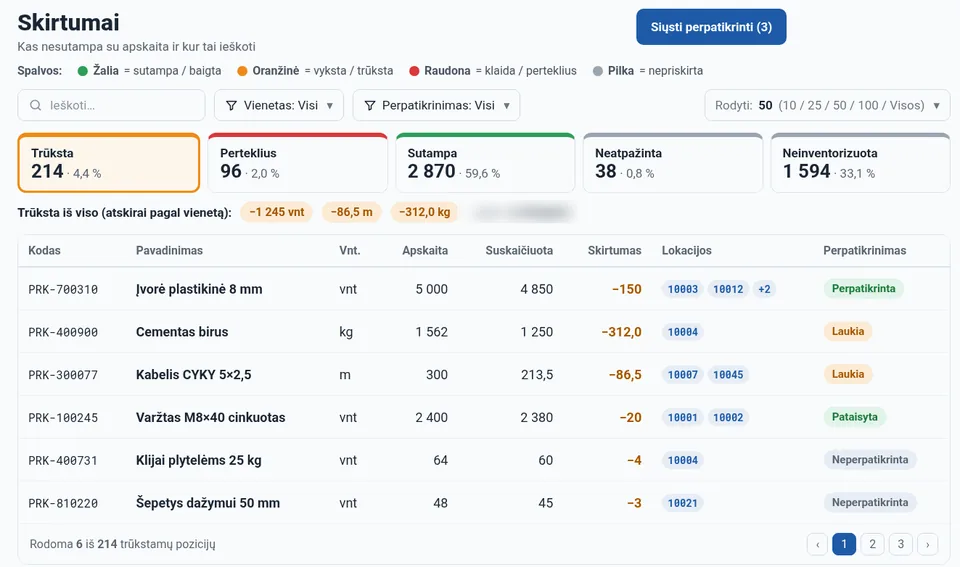
Task: Click code PRK-300077
Action: click(63, 375)
